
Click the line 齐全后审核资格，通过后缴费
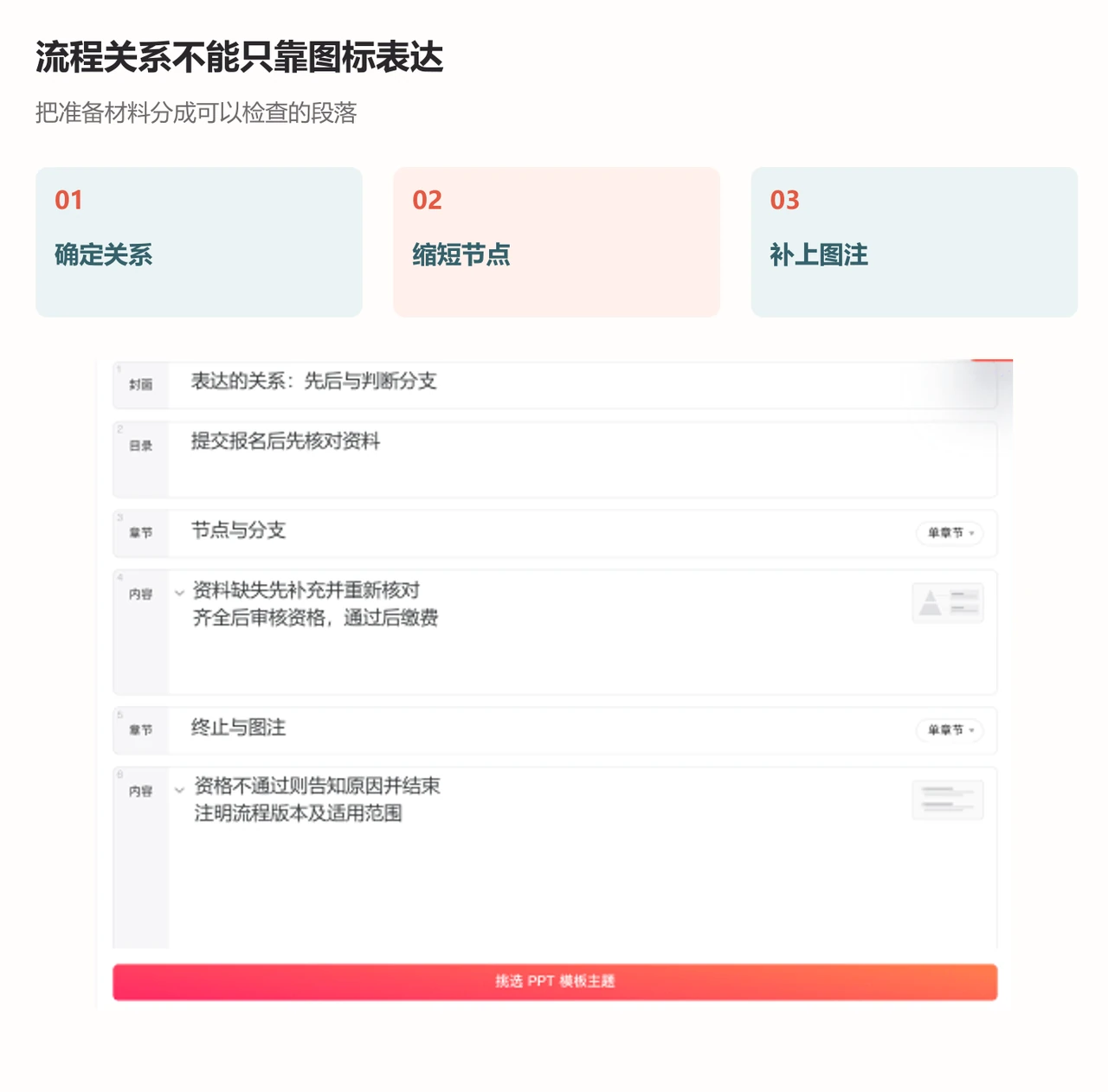[315, 618]
